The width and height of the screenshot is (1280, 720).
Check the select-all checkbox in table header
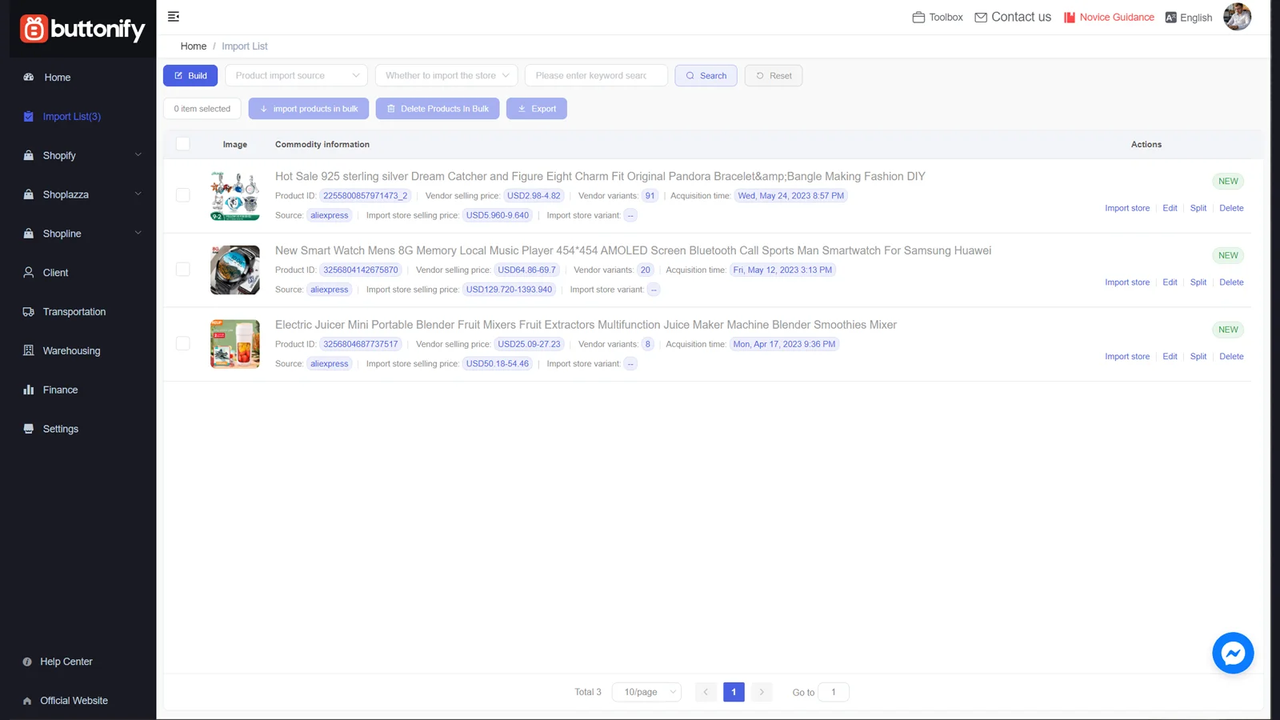tap(183, 144)
